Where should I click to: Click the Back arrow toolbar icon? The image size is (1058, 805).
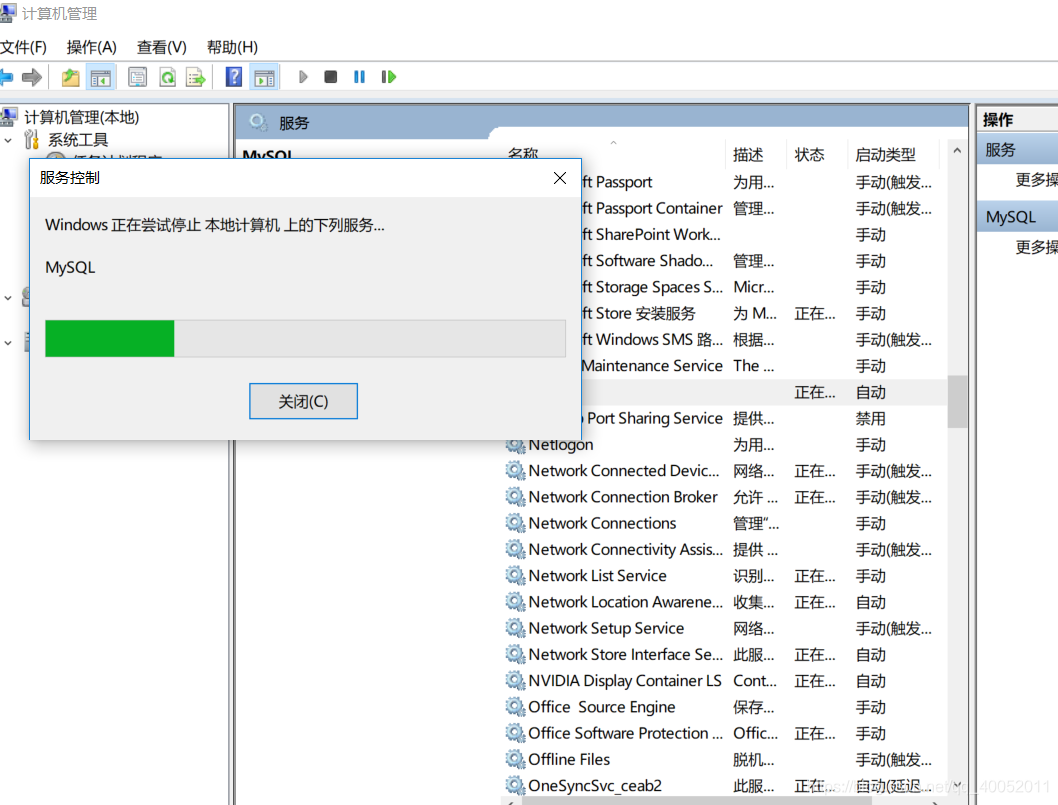6,77
